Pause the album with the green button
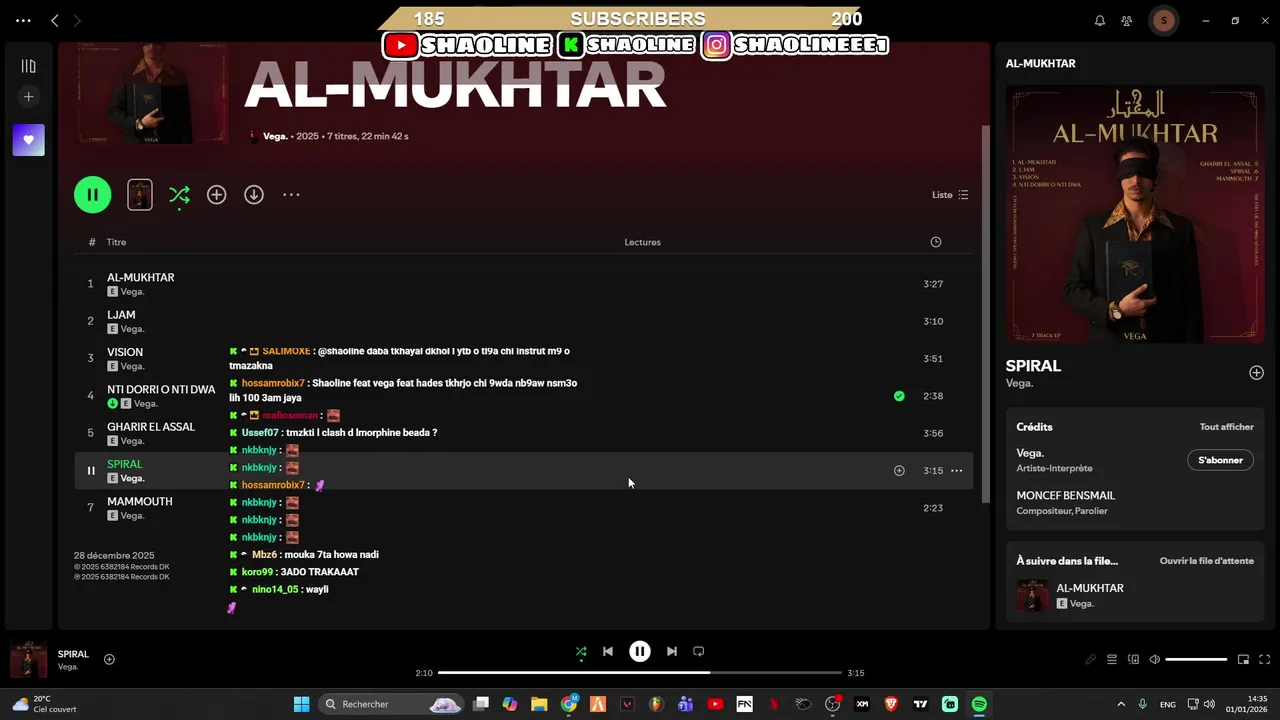The width and height of the screenshot is (1280, 720). pos(92,195)
